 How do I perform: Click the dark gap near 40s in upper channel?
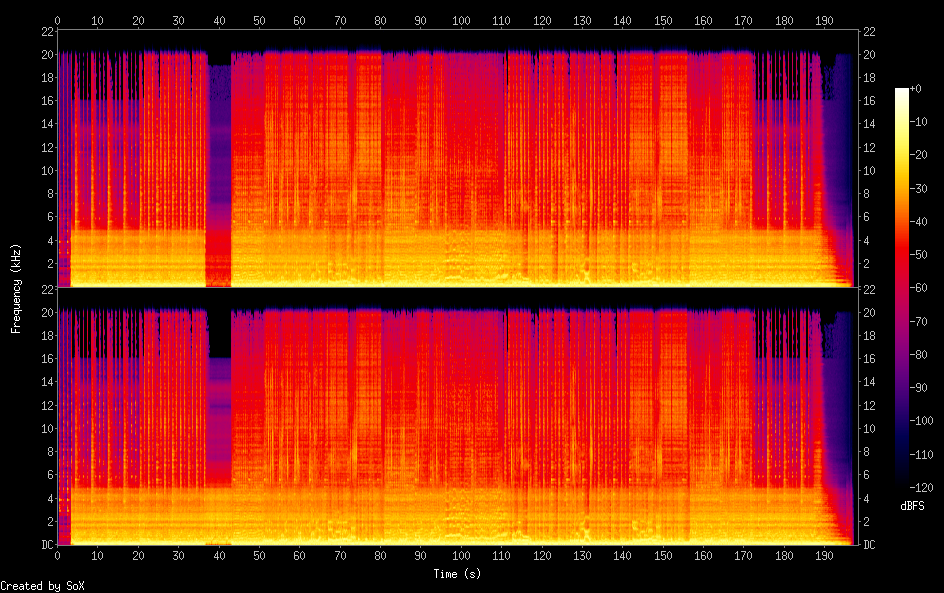pos(218,56)
